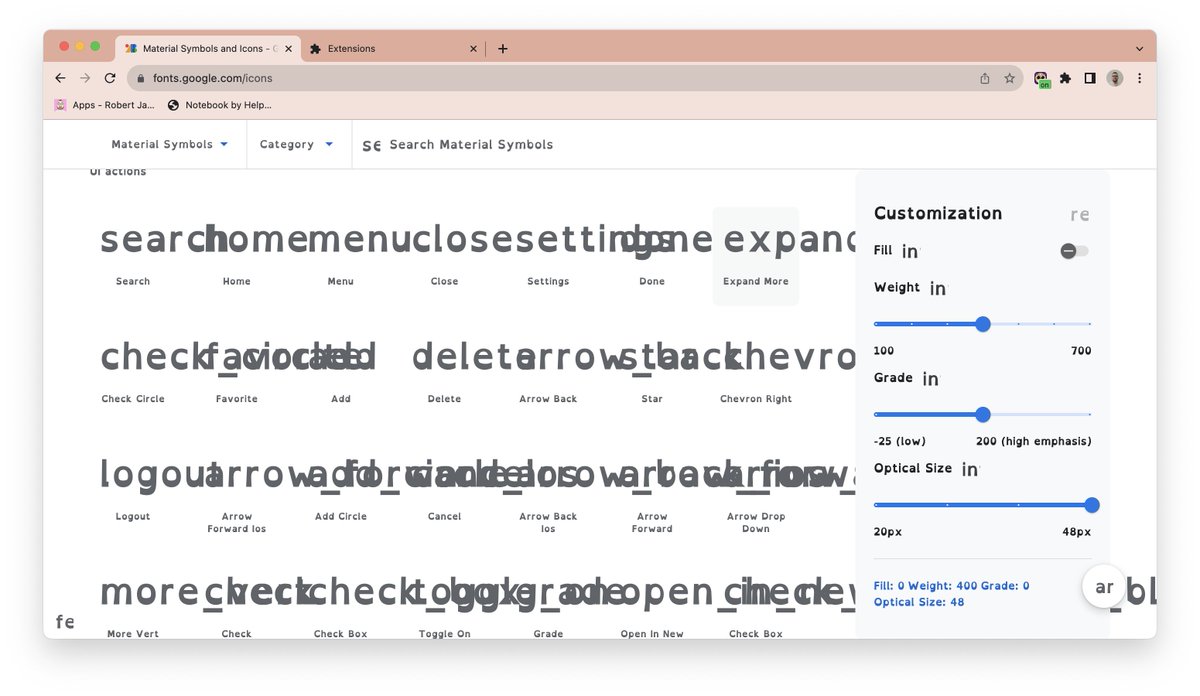Click the Fill, Weight, Grade, Optical Size summary link
Viewport: 1200px width, 696px height.
click(x=951, y=594)
